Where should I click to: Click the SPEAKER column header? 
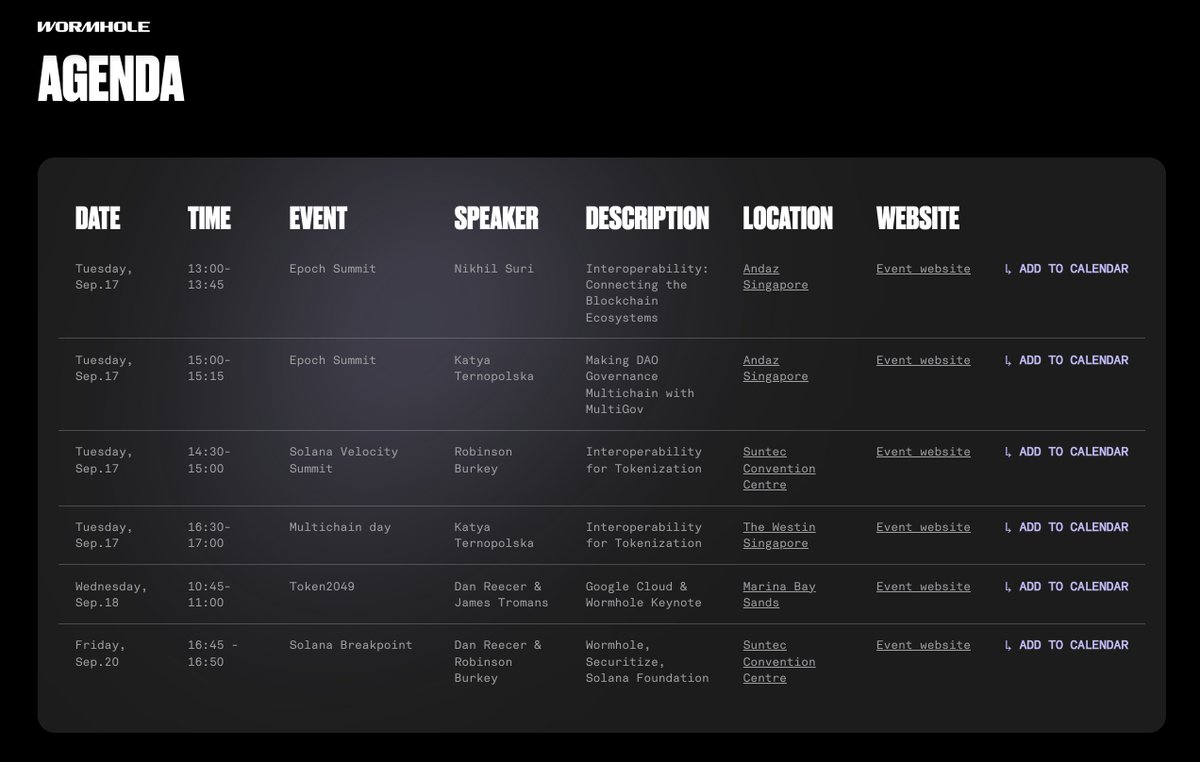(496, 218)
